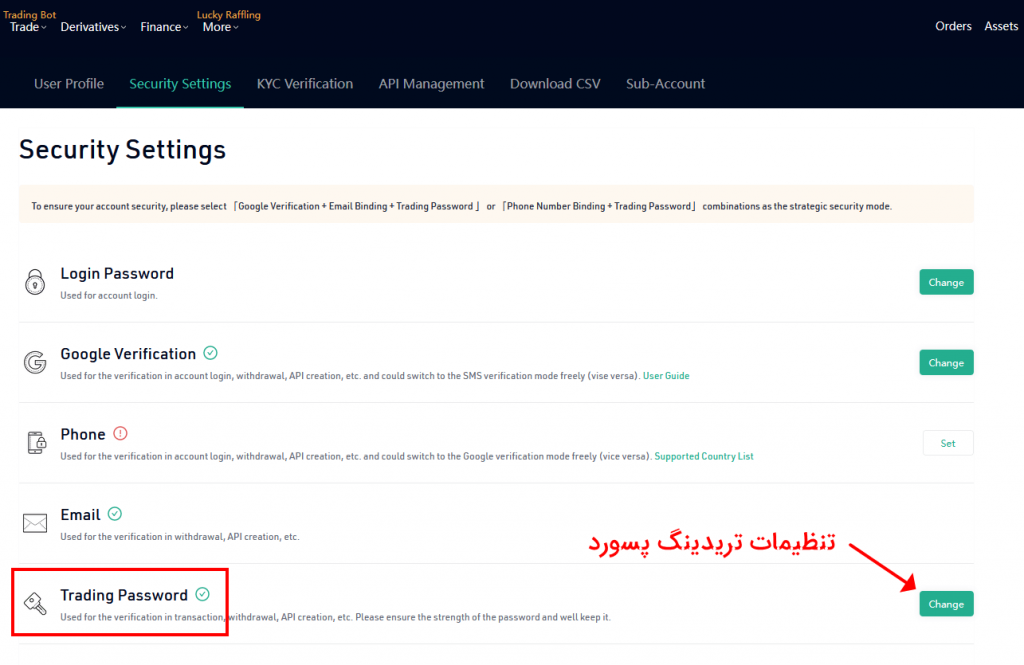This screenshot has height=665, width=1024.
Task: Click the Google Verification G icon
Action: tap(35, 362)
